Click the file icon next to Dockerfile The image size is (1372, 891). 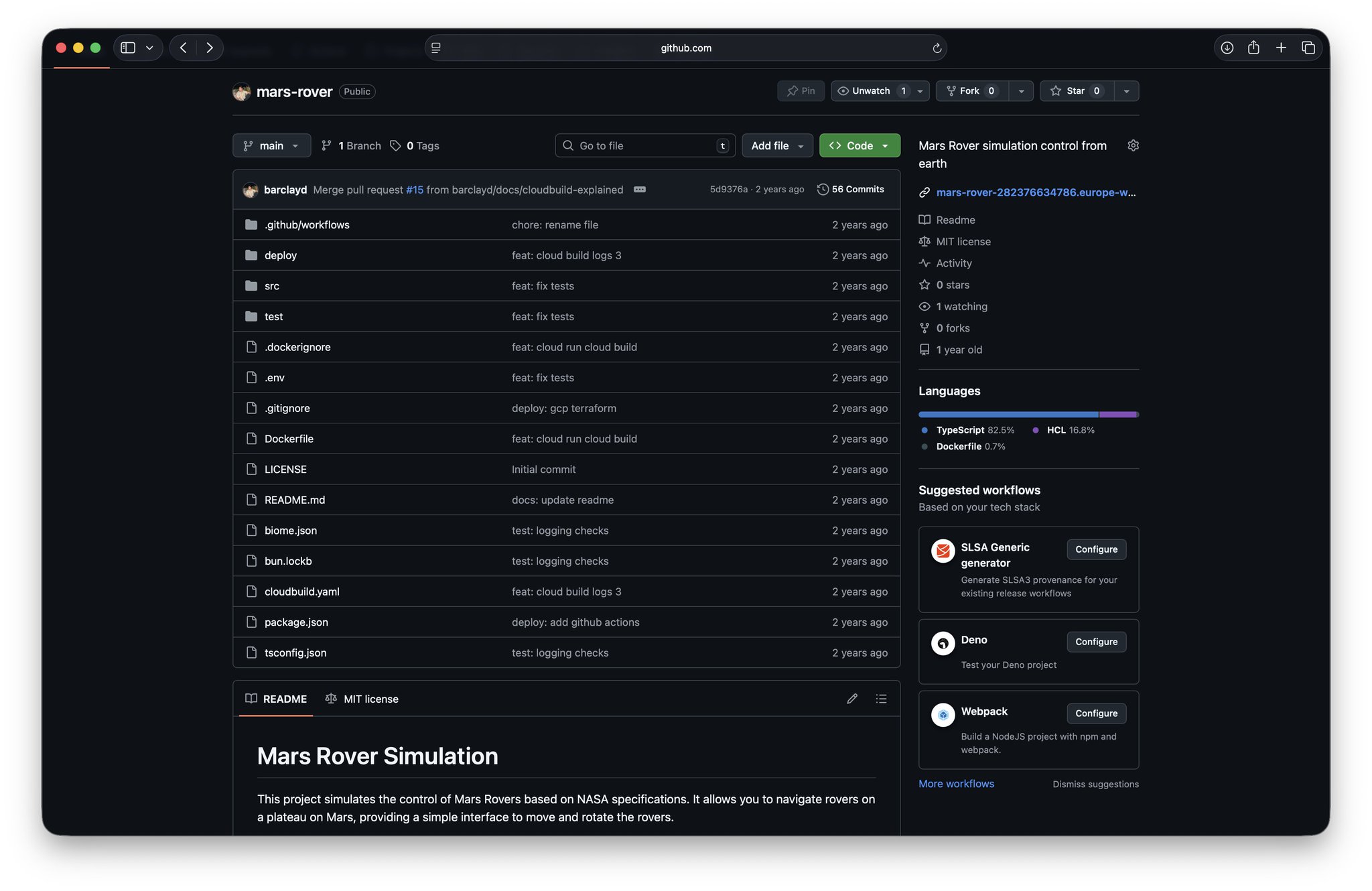click(x=251, y=439)
